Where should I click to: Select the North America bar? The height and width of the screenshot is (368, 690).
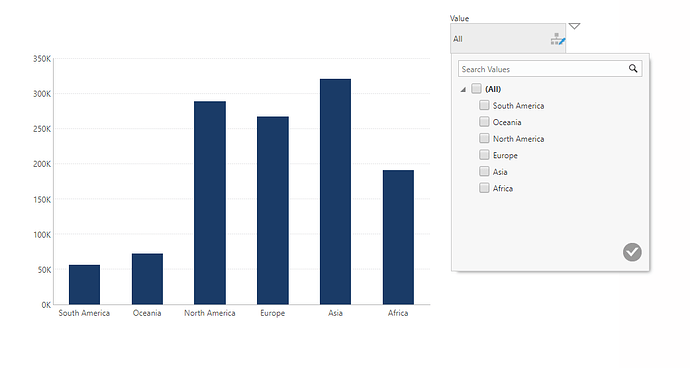pyautogui.click(x=210, y=203)
